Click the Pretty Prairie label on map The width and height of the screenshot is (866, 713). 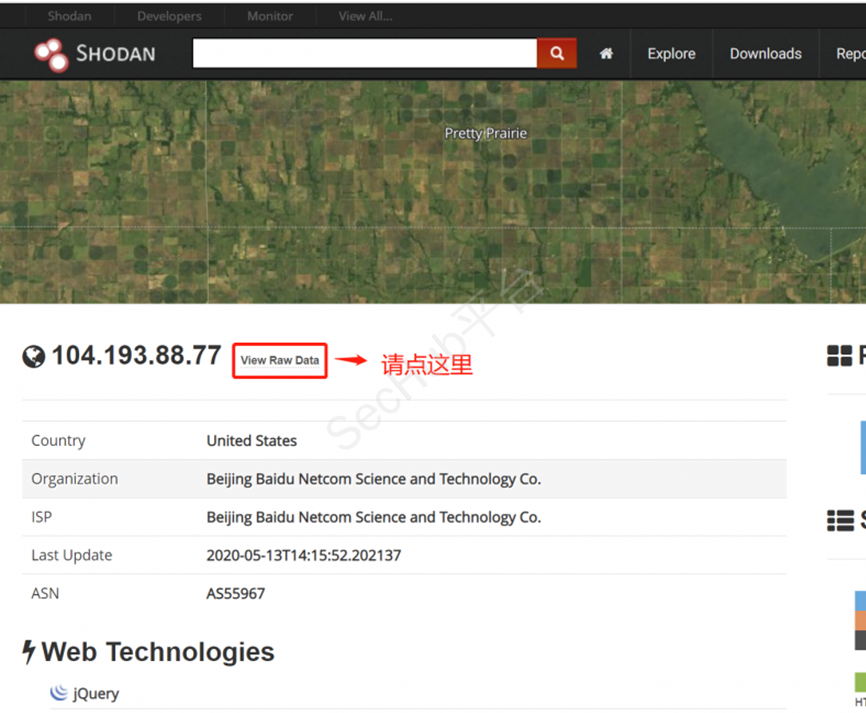point(485,133)
